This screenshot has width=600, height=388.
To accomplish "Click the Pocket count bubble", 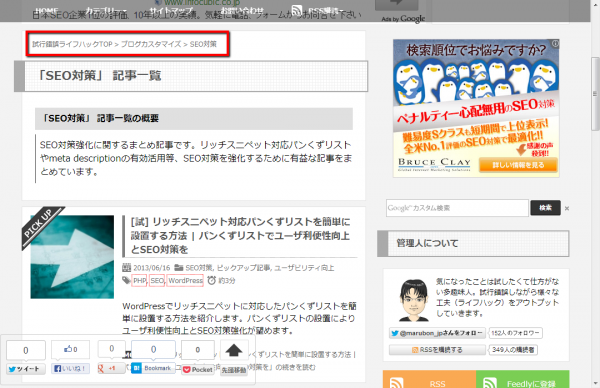I will coord(198,350).
